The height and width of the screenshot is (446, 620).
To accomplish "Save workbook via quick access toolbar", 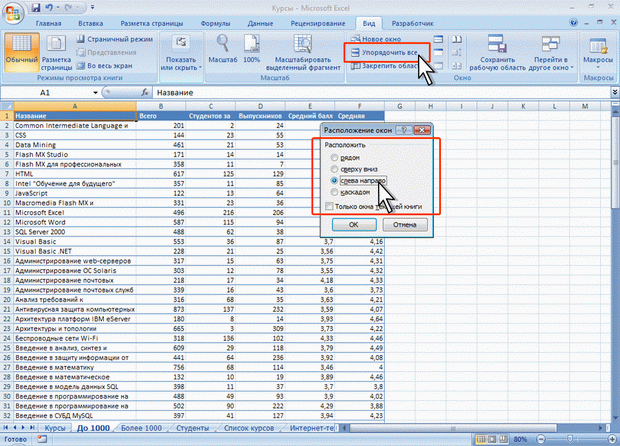I will (x=36, y=7).
